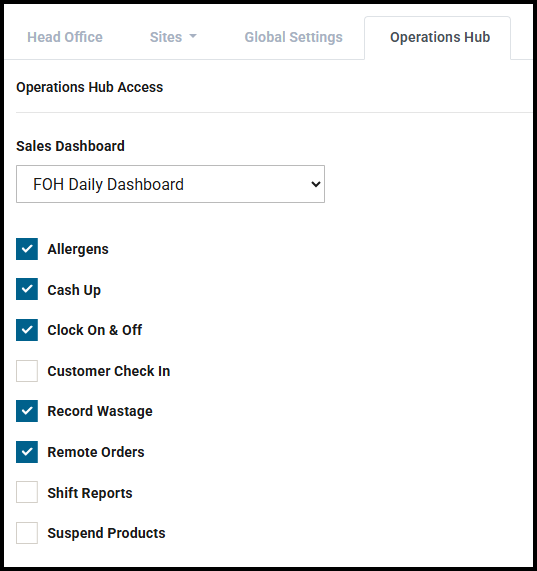Uncheck the Cash Up checkbox
This screenshot has width=537, height=571.
coord(27,289)
